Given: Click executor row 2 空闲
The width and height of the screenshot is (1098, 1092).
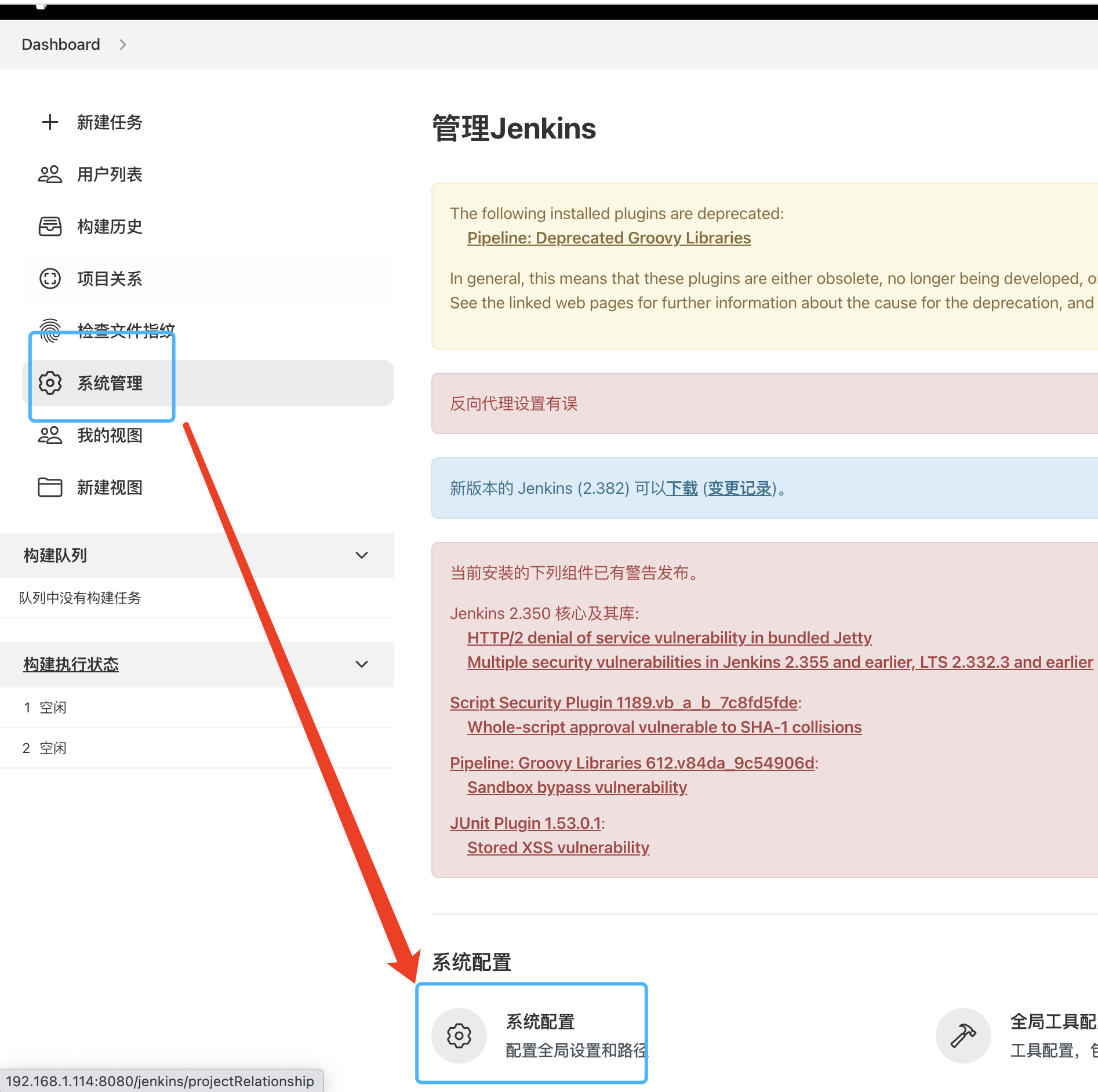Looking at the screenshot, I should [x=197, y=748].
